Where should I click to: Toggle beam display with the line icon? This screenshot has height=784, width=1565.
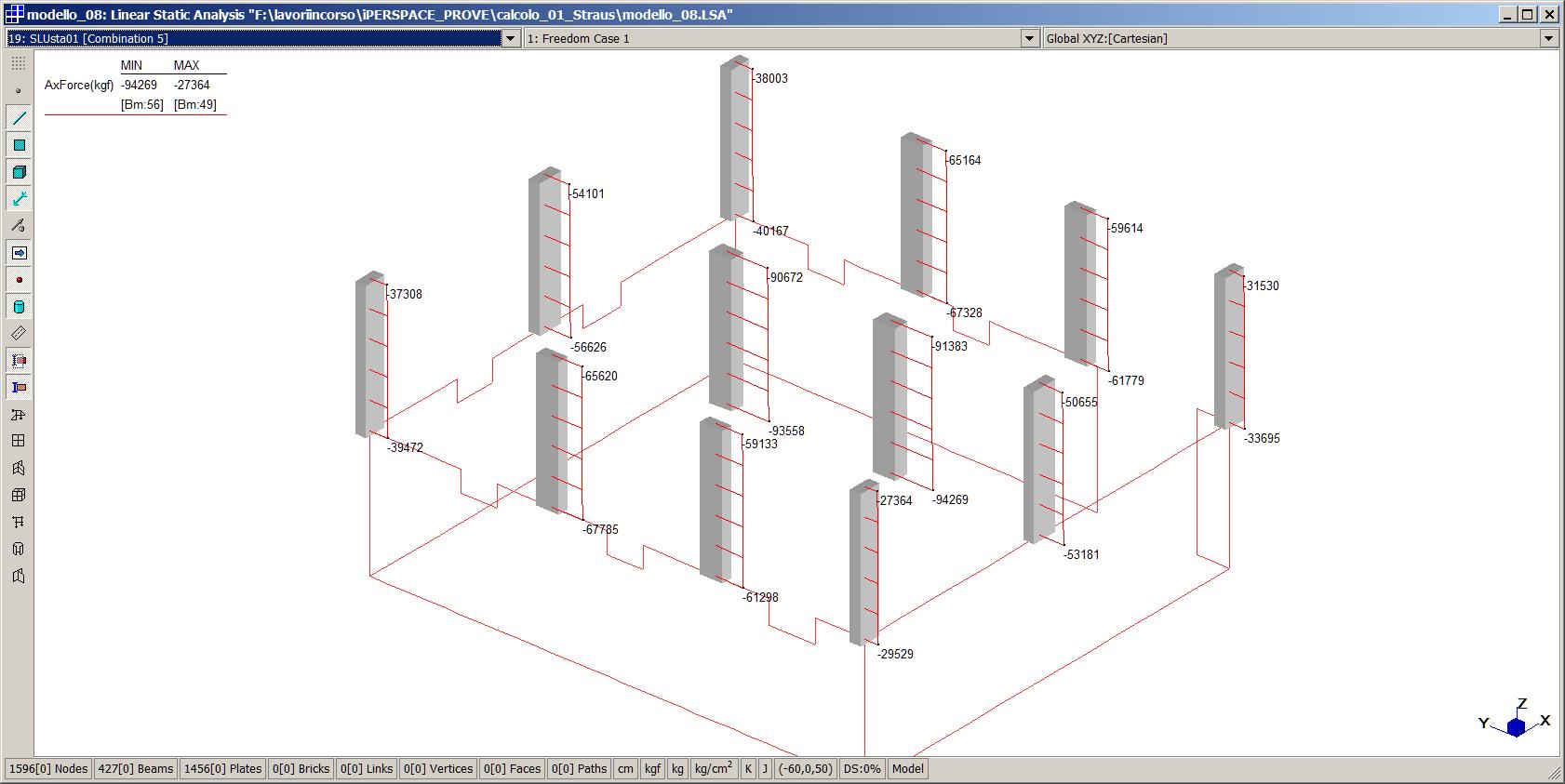click(19, 118)
